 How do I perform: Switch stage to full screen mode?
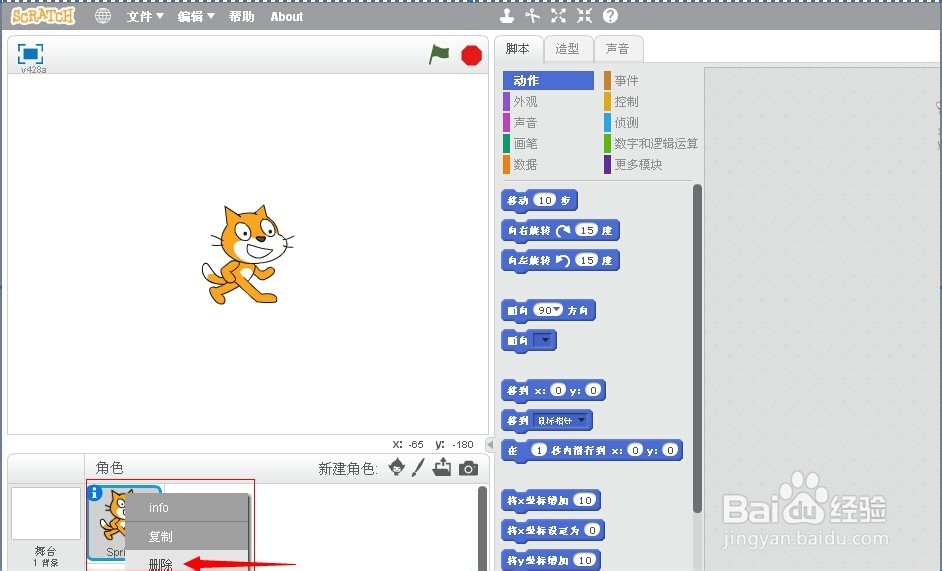(31, 53)
